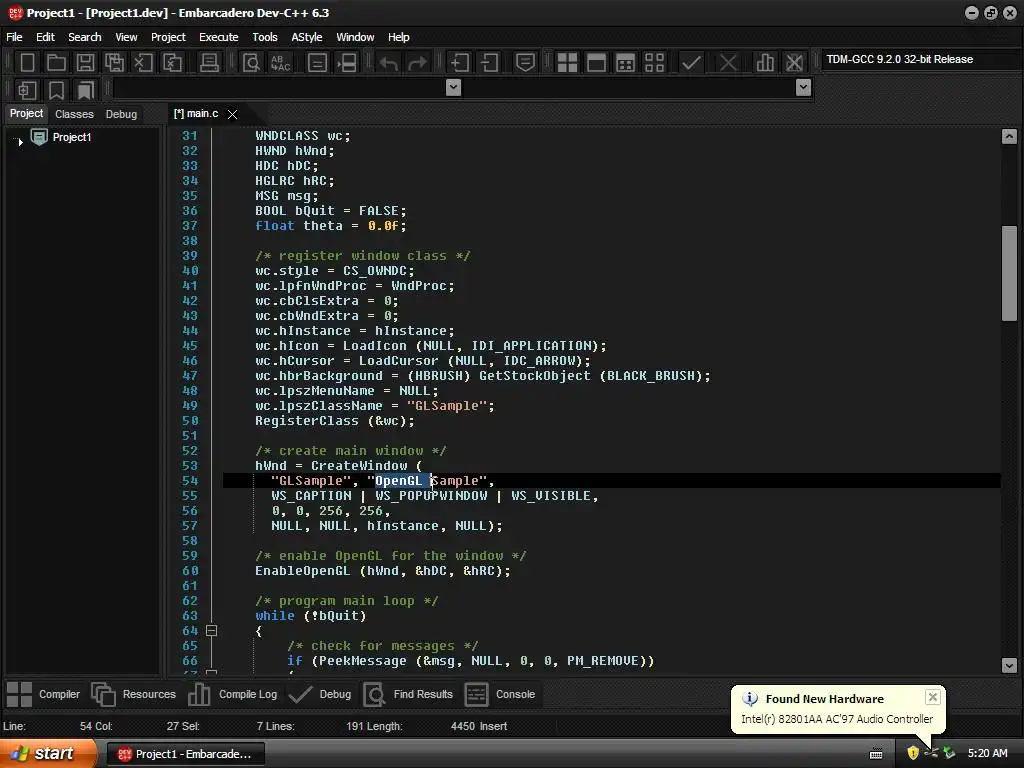The width and height of the screenshot is (1024, 768).
Task: Open the Resources bottom panel tab
Action: (x=134, y=694)
